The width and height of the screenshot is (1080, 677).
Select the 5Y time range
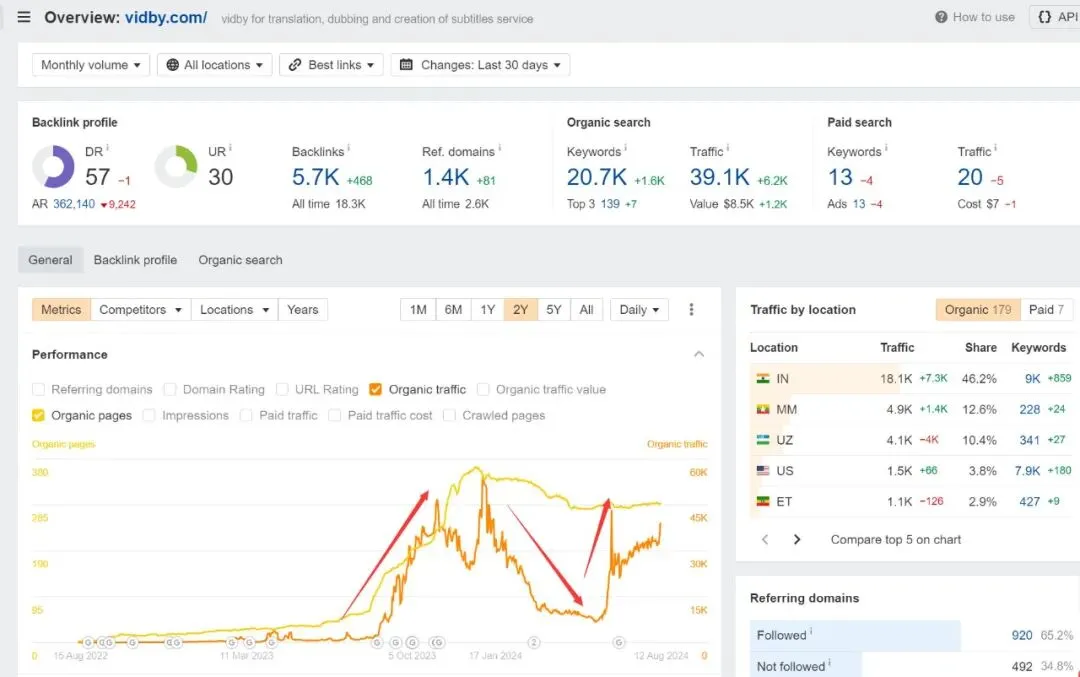554,310
